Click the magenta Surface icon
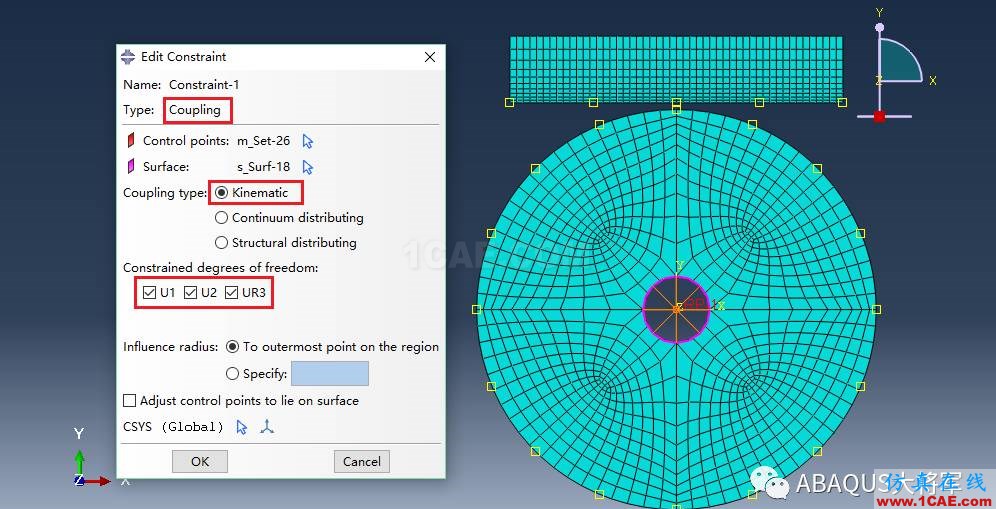Viewport: 996px width, 509px height. tap(131, 166)
